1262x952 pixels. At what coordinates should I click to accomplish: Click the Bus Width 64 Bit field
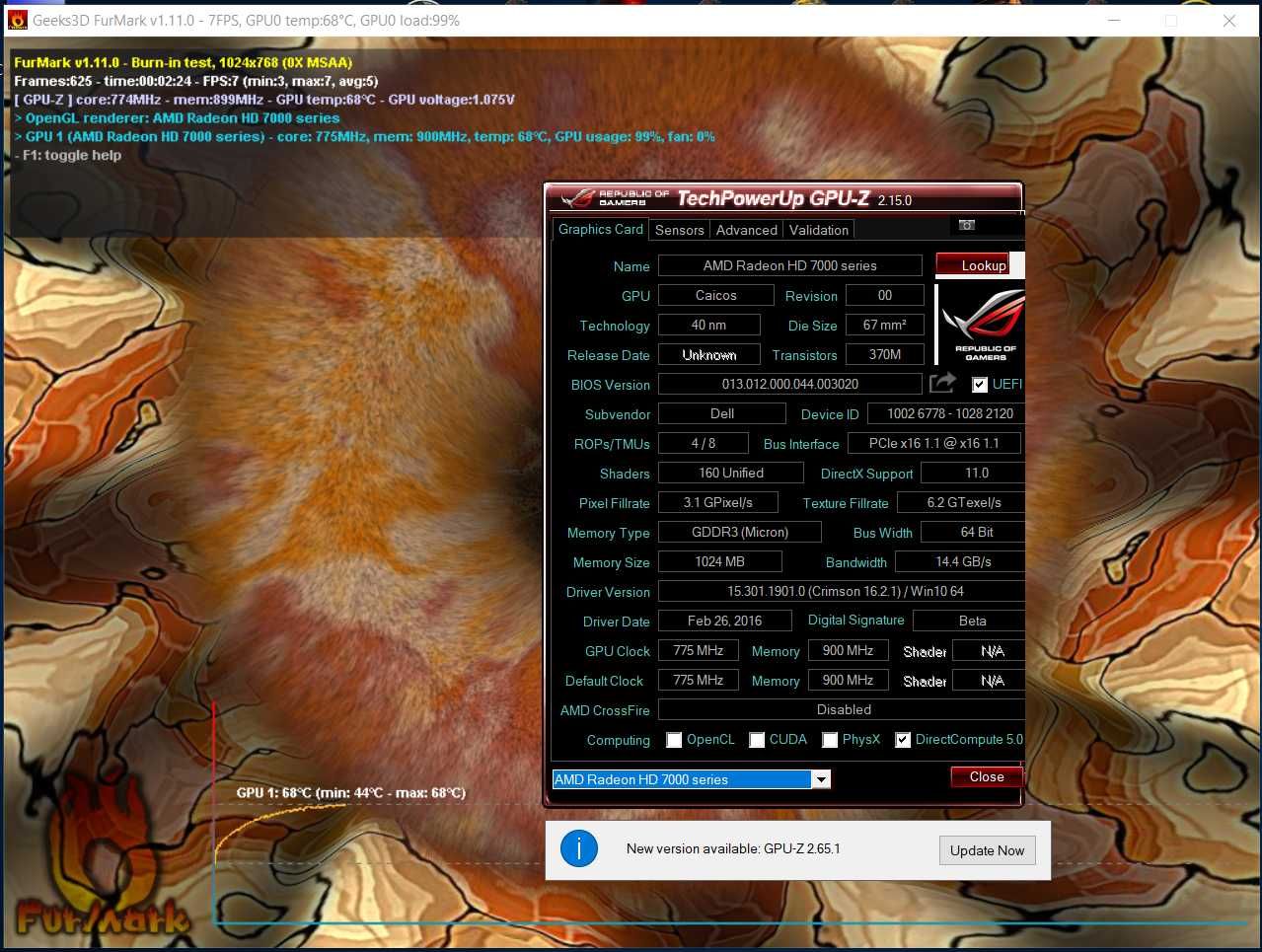tap(973, 532)
